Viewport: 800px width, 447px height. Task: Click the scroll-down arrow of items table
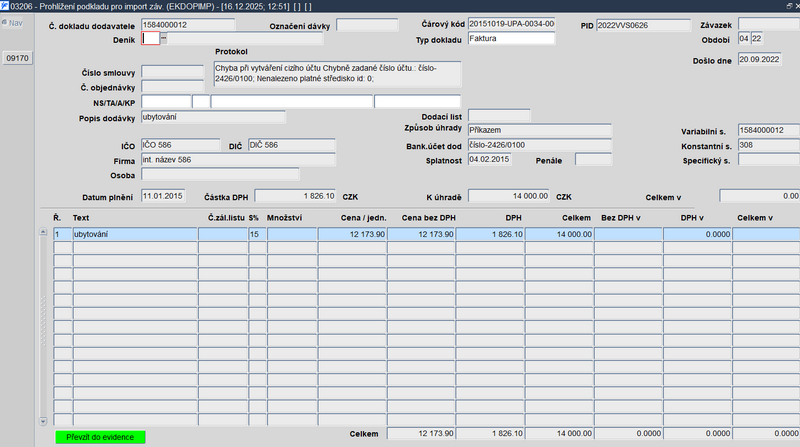tap(43, 421)
